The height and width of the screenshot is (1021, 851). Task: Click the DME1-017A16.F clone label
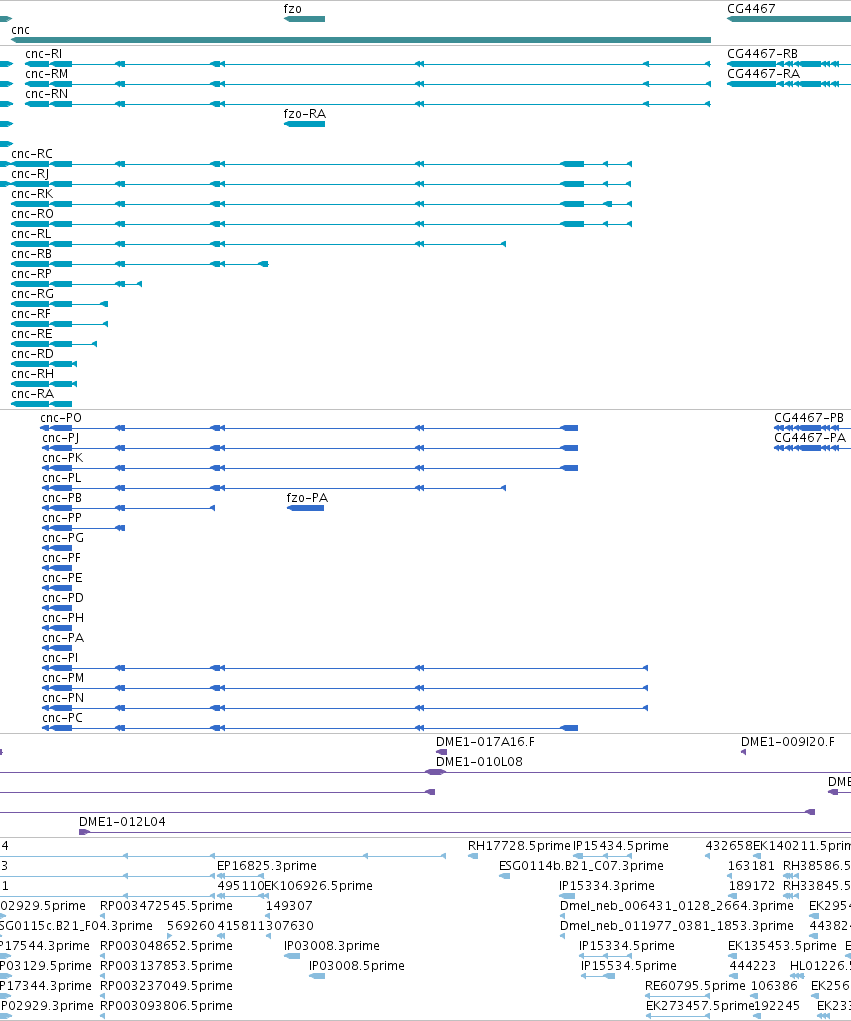tap(485, 742)
